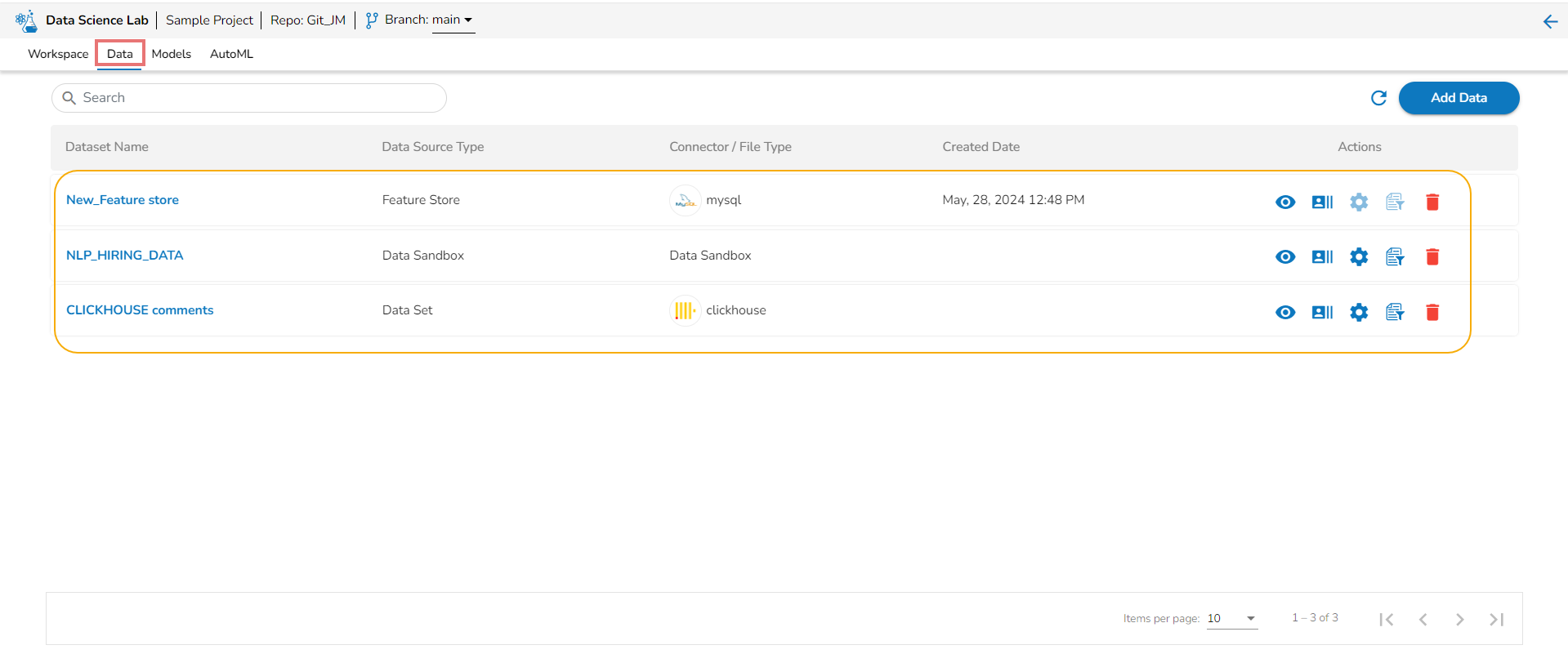This screenshot has height=663, width=1568.
Task: Open the Items per page dropdown
Action: point(1231,618)
